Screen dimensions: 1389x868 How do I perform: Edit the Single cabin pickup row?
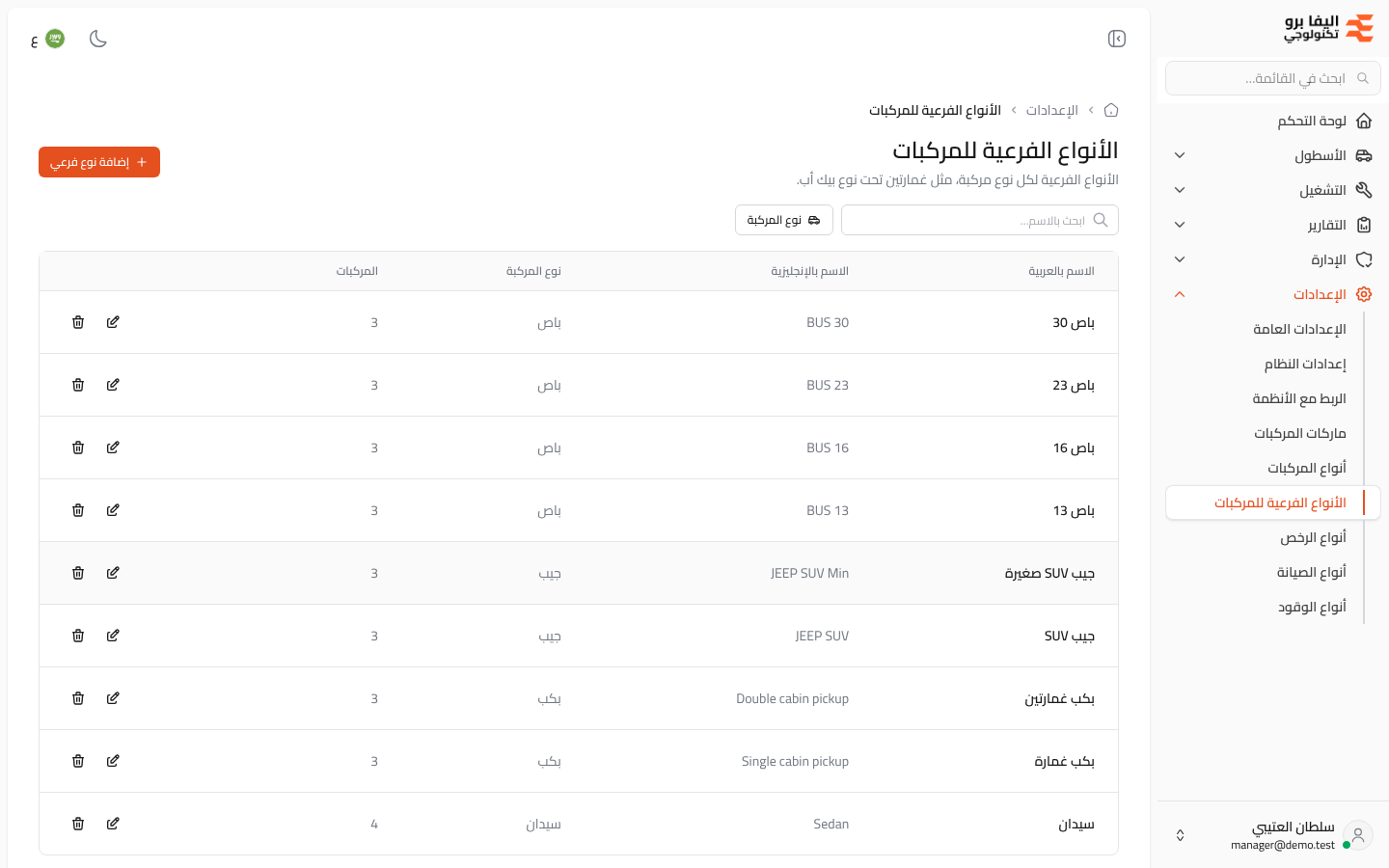pos(113,761)
